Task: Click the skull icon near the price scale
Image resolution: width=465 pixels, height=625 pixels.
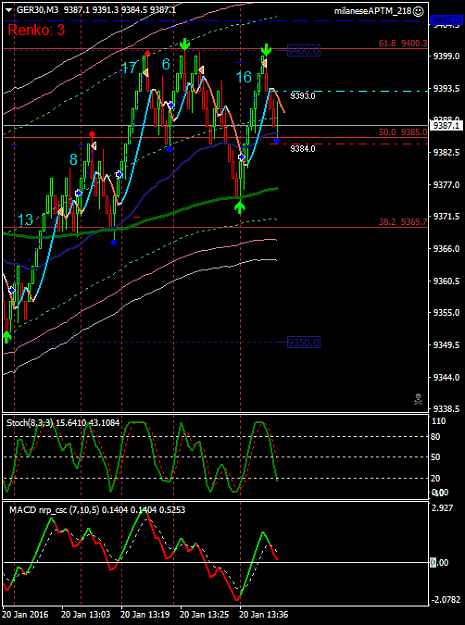Action: pyautogui.click(x=418, y=399)
